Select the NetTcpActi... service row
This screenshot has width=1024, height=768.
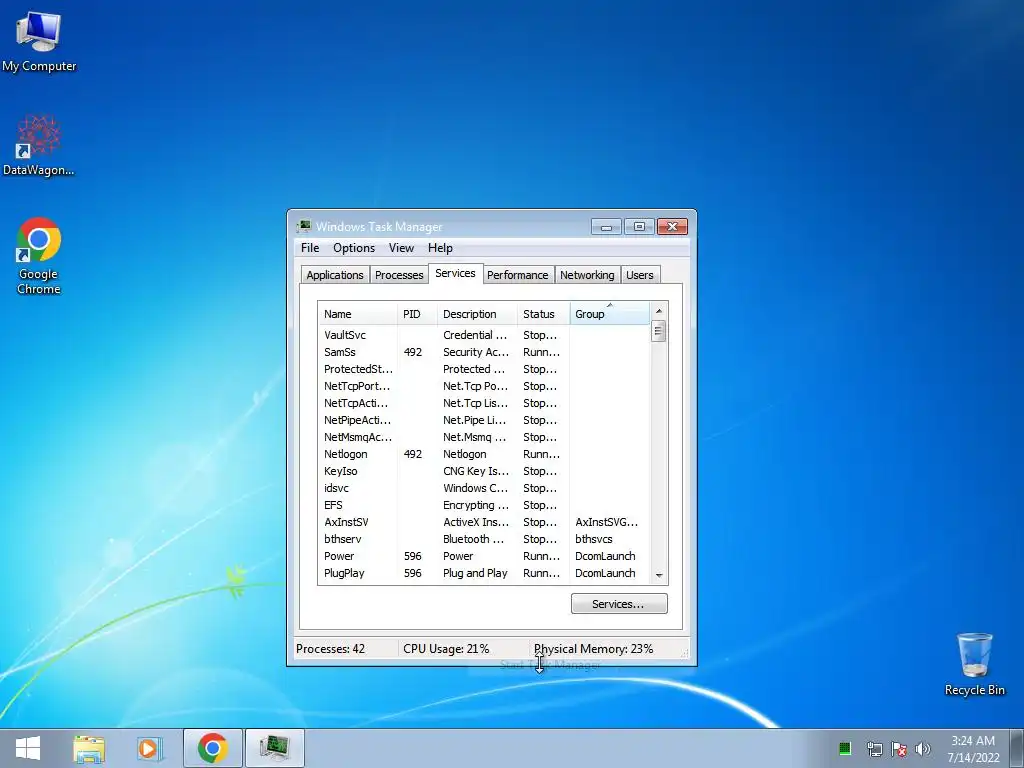tap(484, 403)
